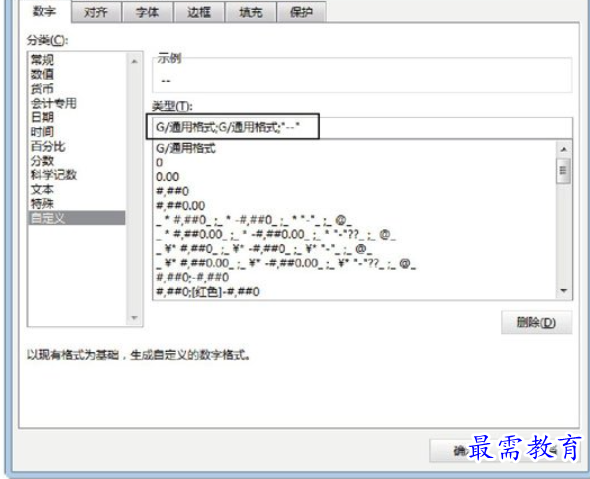Click the type list scroll-down arrow
Image resolution: width=590 pixels, height=479 pixels.
tap(564, 290)
